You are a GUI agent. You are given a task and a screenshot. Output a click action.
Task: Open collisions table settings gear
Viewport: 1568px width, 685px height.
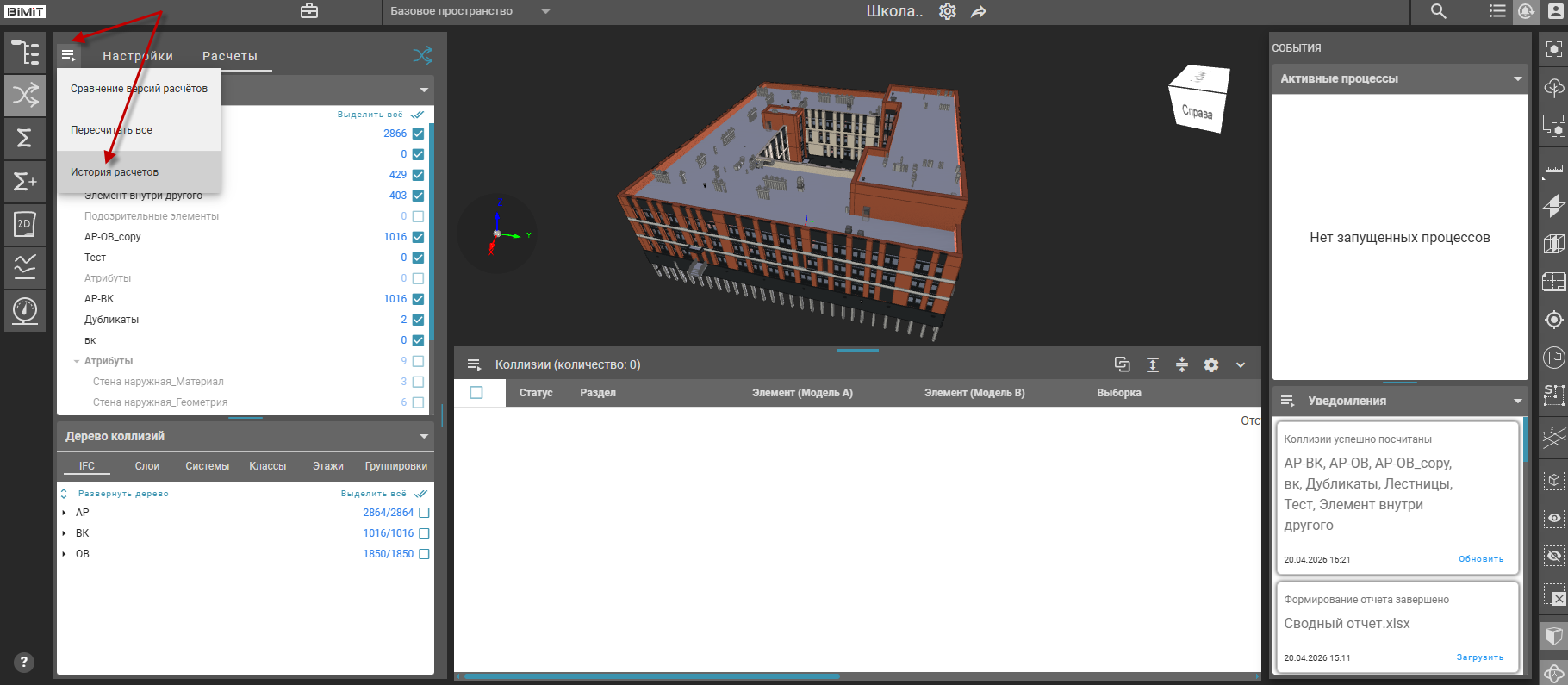(x=1211, y=364)
